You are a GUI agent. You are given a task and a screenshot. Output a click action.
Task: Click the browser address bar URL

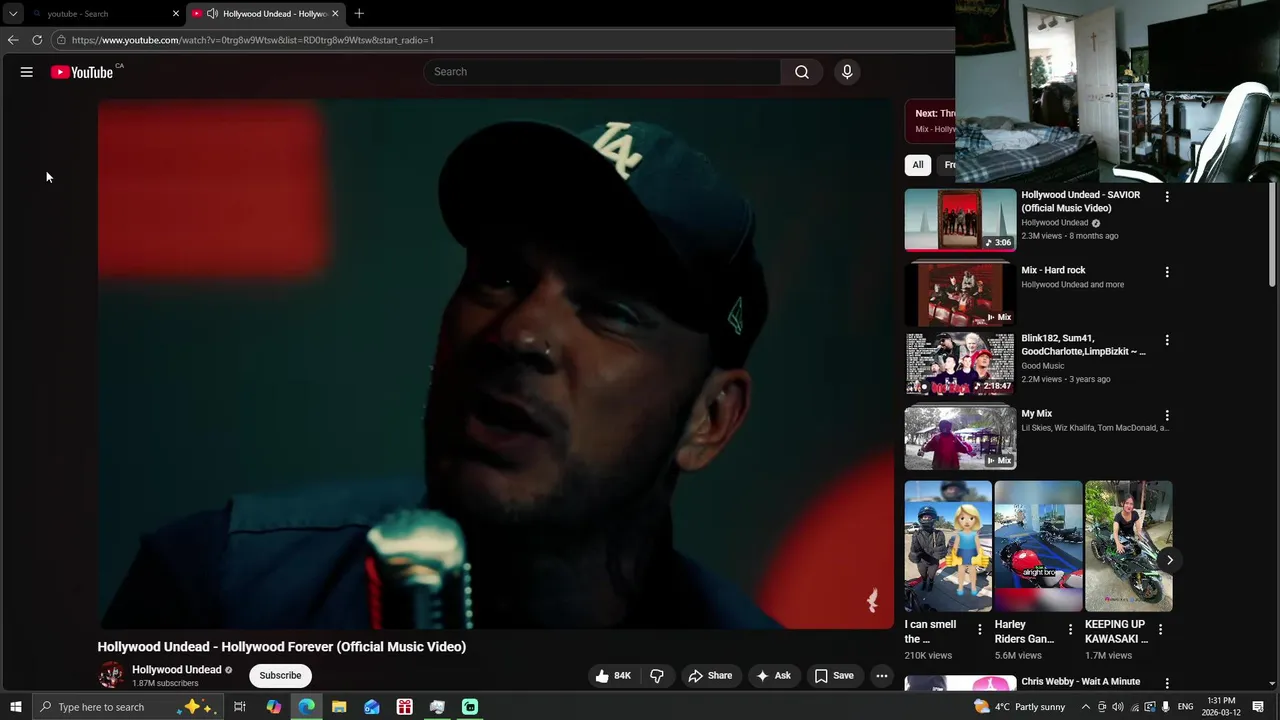tap(253, 40)
